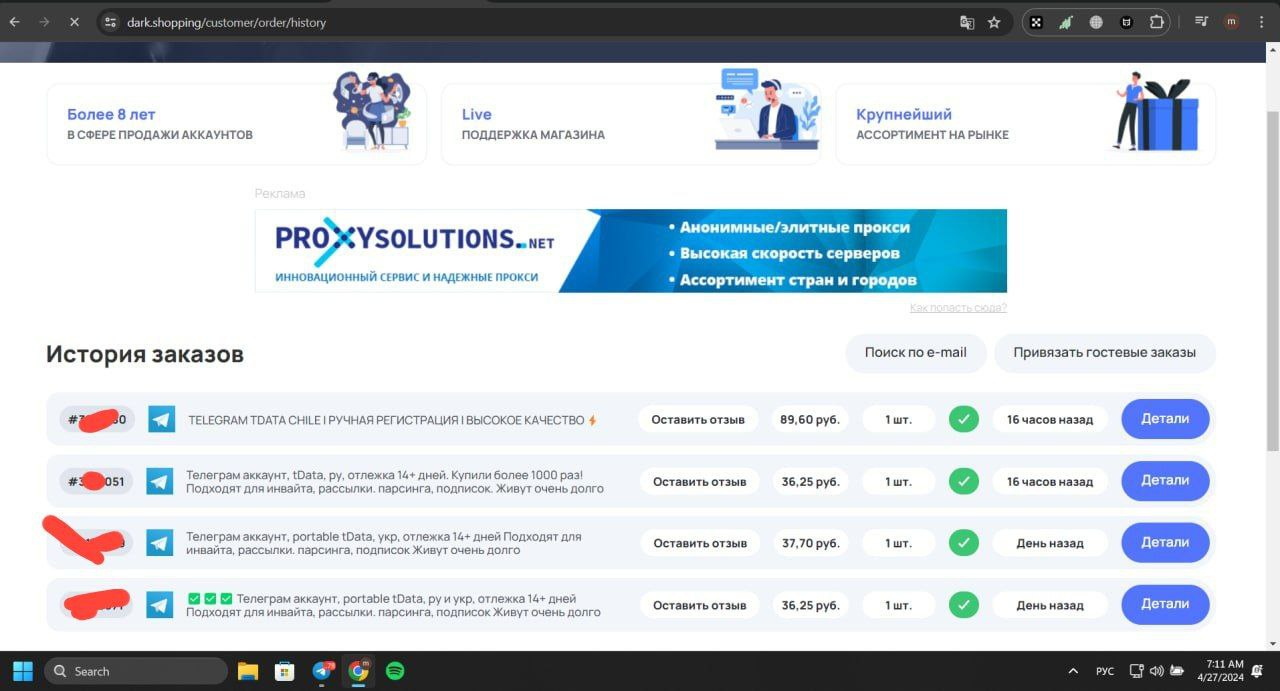Go back with the browser back arrow
The width and height of the screenshot is (1280, 691).
[x=15, y=22]
